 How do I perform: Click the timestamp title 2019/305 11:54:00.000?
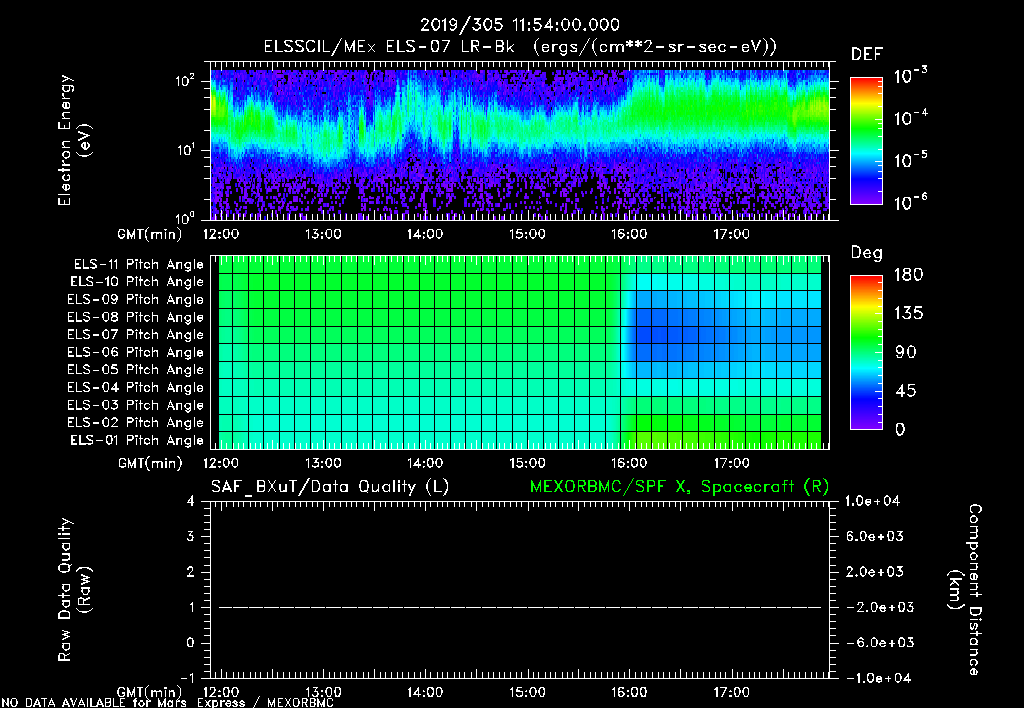click(x=519, y=25)
